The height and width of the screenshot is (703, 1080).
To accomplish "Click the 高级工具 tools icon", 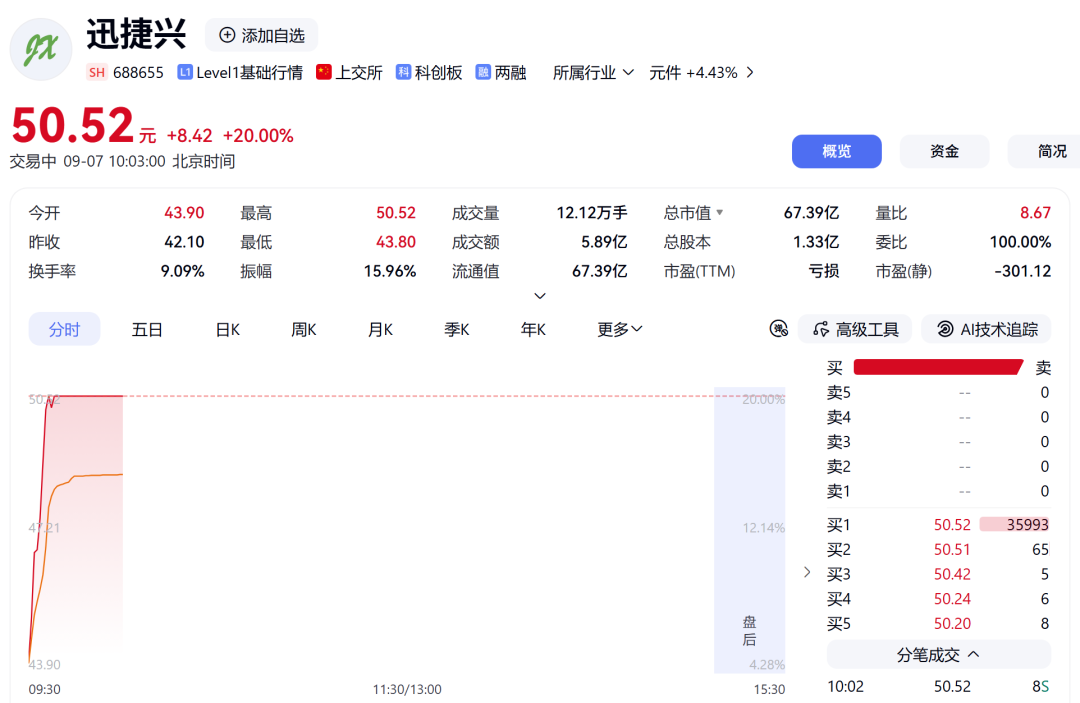I will tap(820, 329).
